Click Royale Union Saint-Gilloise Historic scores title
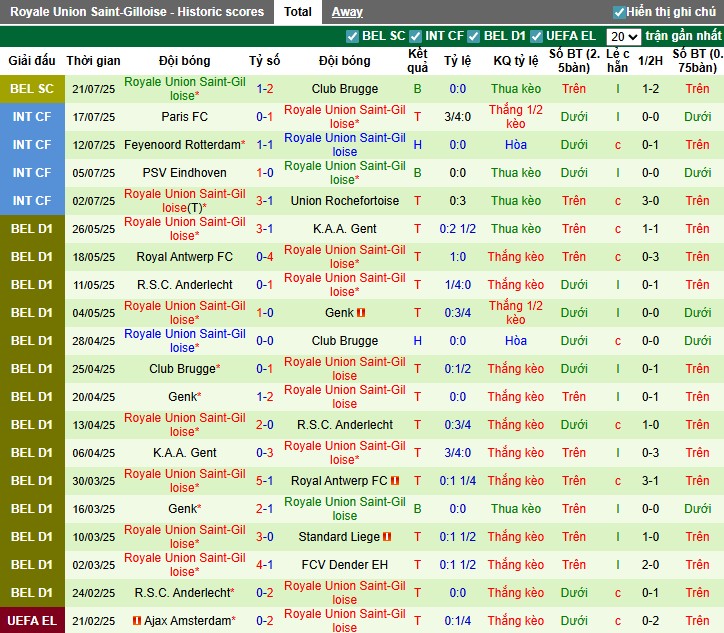 [137, 12]
